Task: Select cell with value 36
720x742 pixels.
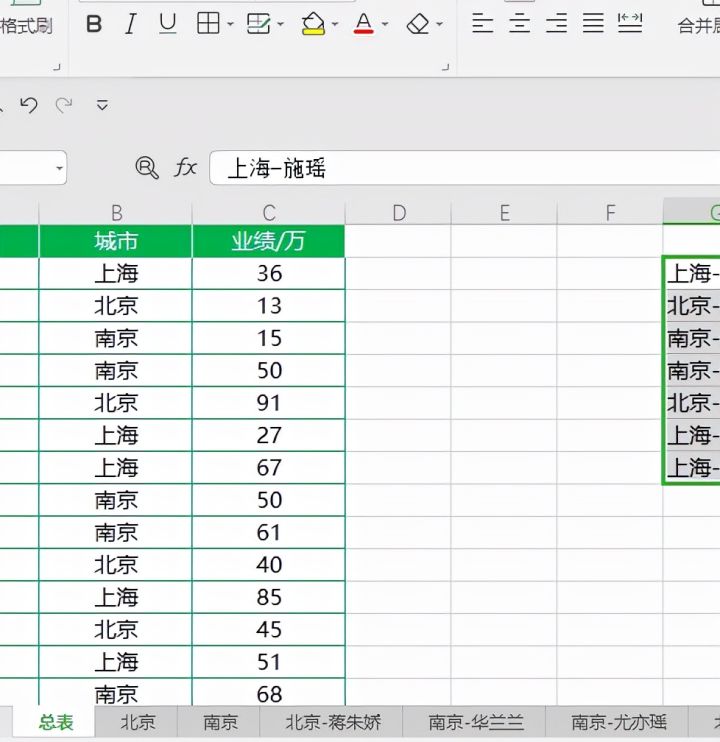Action: click(269, 274)
